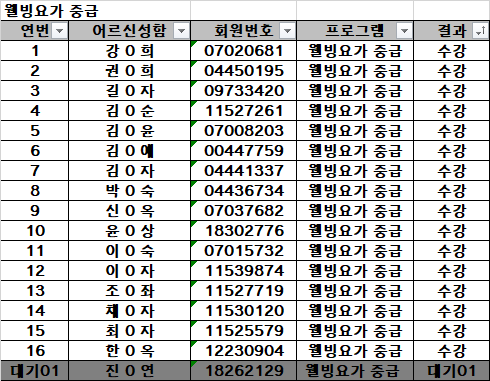
Task: Open the 어르신성함 column filter dropdown
Action: [x=182, y=31]
